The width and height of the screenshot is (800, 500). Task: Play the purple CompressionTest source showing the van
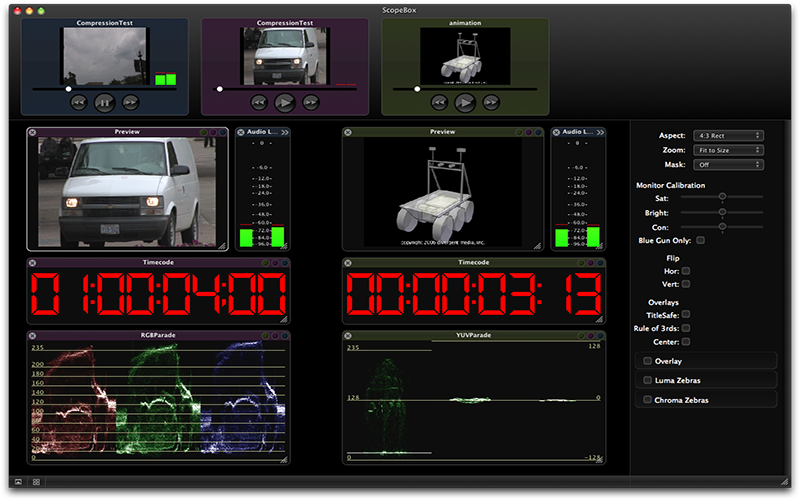click(285, 103)
